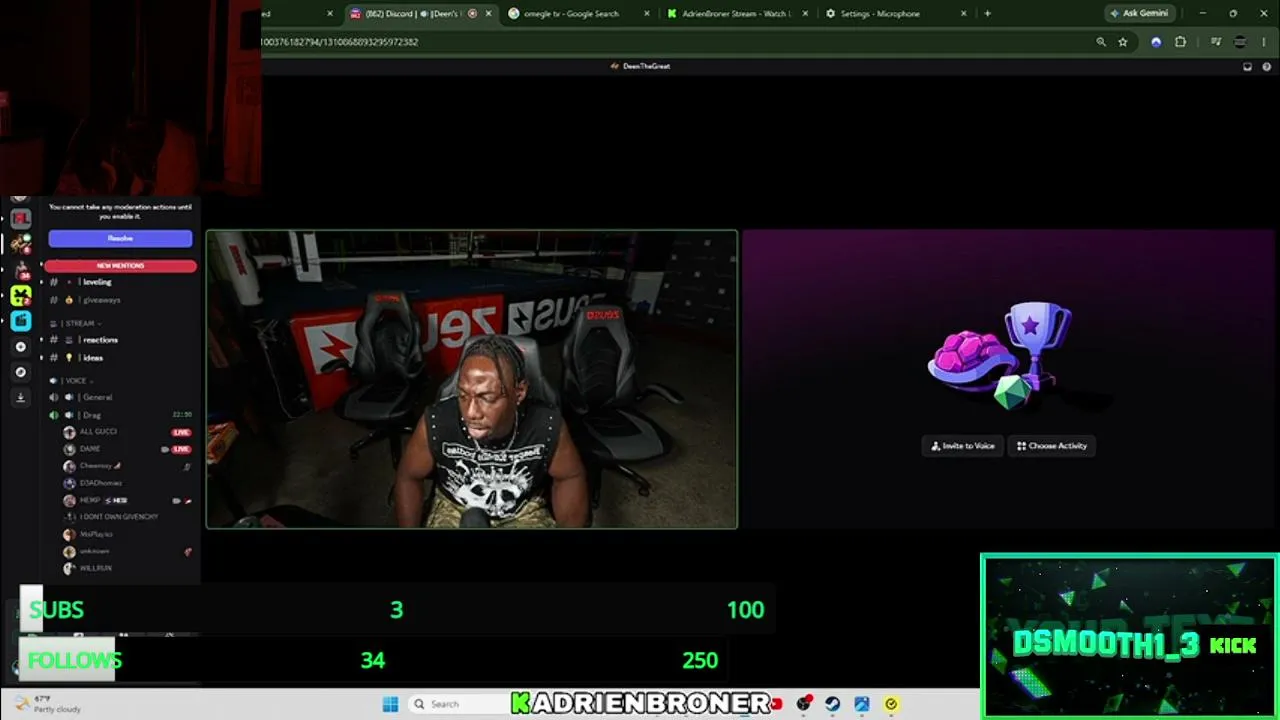Image resolution: width=1280 pixels, height=720 pixels.
Task: Click the Choose Activity button
Action: coord(1052,446)
